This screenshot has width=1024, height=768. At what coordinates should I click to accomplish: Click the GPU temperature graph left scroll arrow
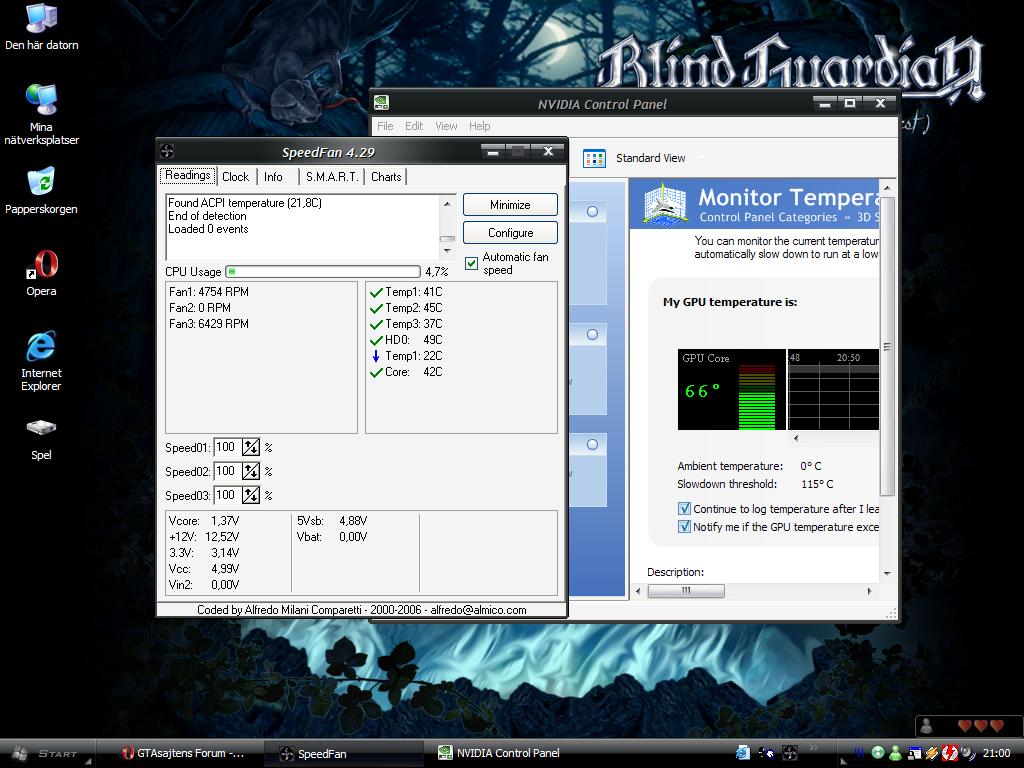point(795,438)
